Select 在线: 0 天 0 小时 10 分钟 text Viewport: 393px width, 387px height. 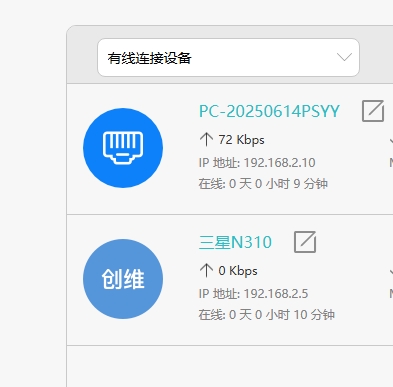267,315
